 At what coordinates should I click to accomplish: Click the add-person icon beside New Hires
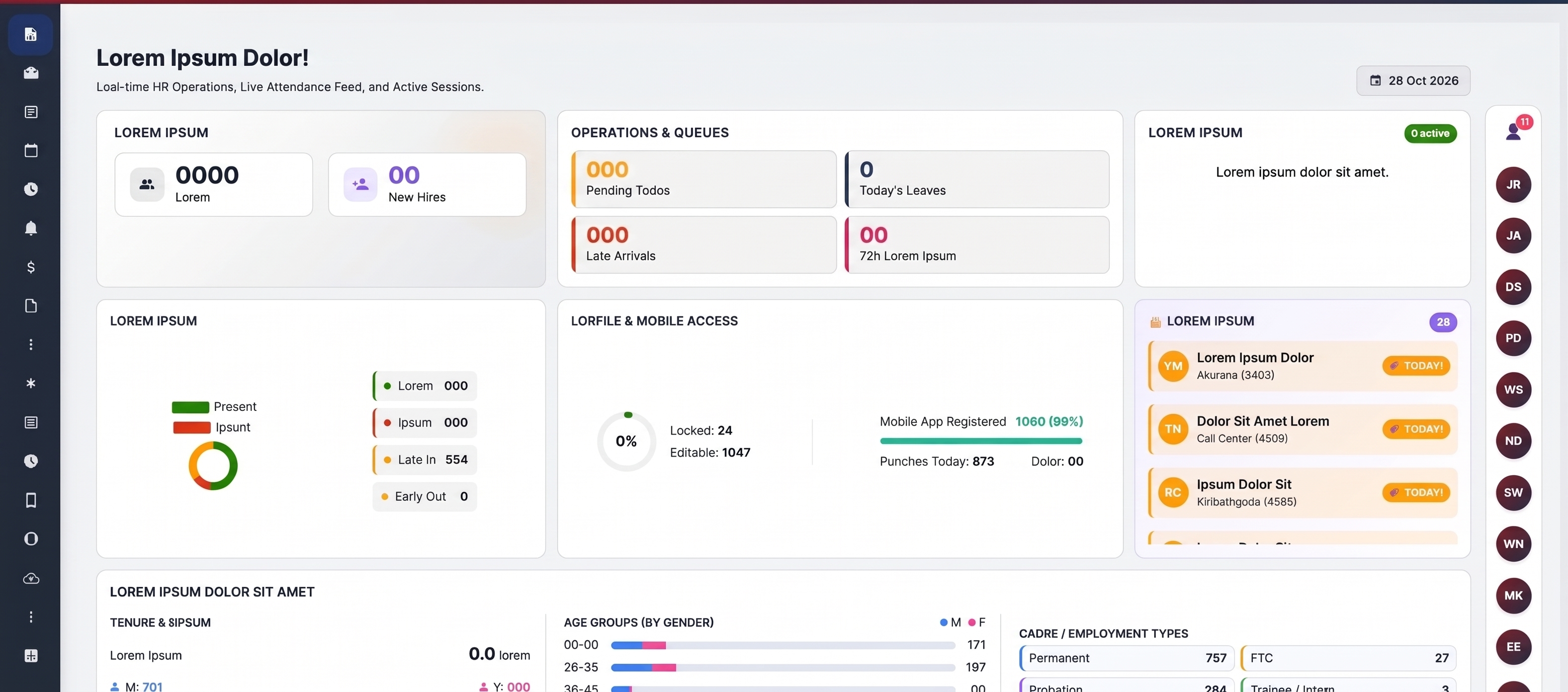coord(361,185)
